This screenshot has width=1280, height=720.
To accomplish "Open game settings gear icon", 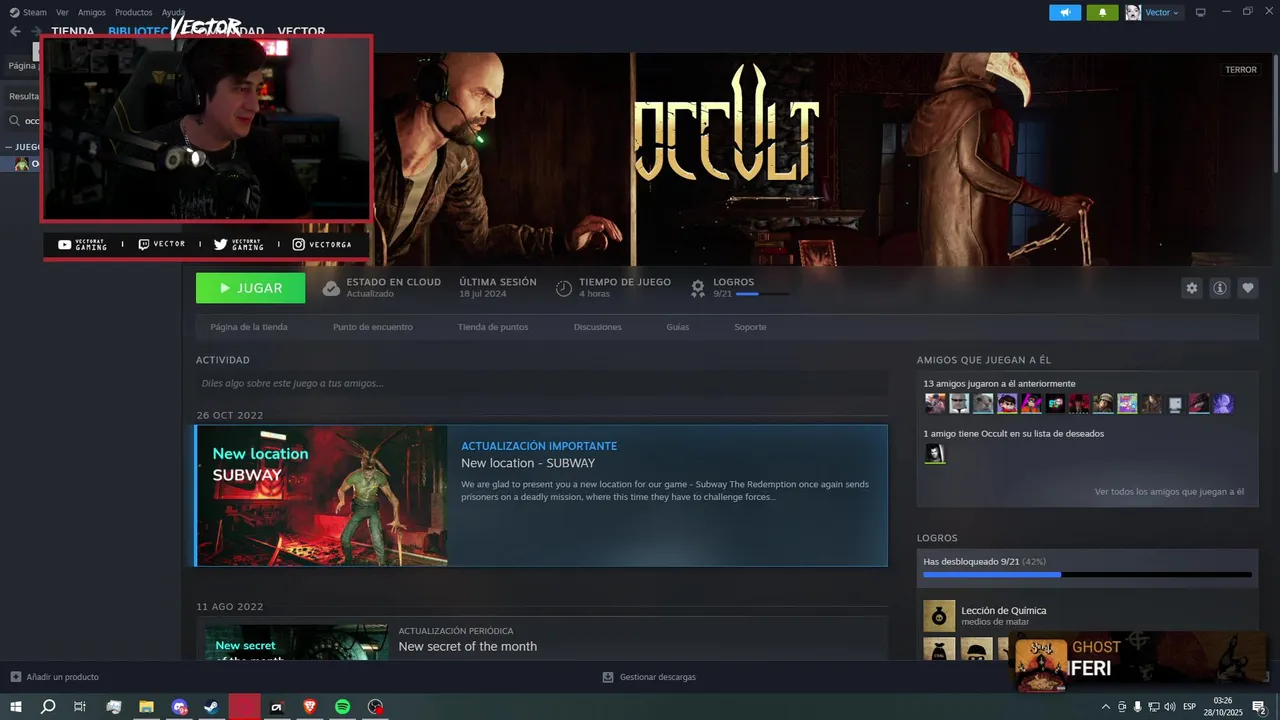I will pos(1191,288).
